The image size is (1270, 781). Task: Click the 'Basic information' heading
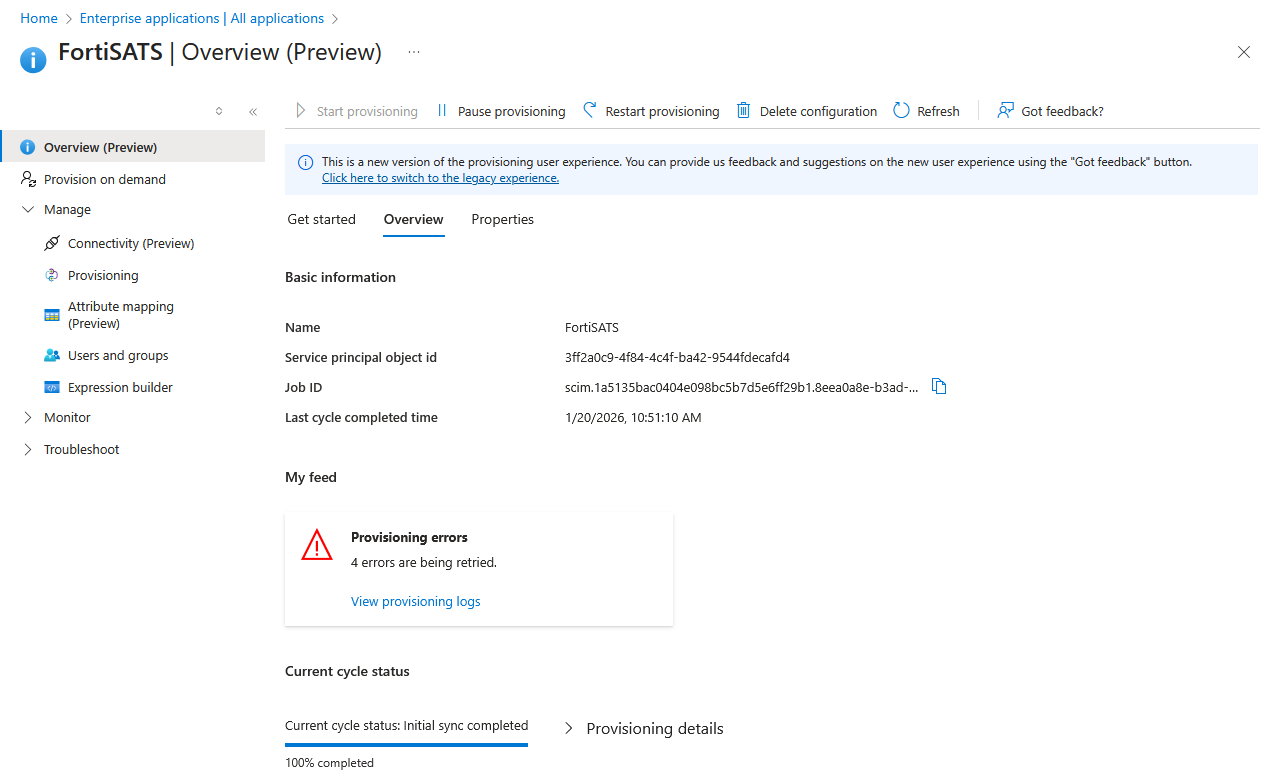(340, 277)
